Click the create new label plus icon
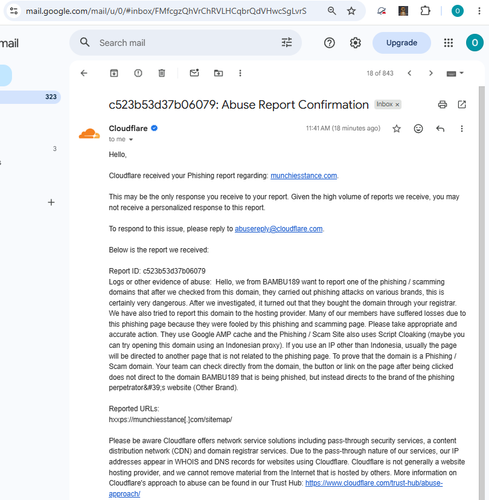The image size is (489, 500). click(51, 202)
